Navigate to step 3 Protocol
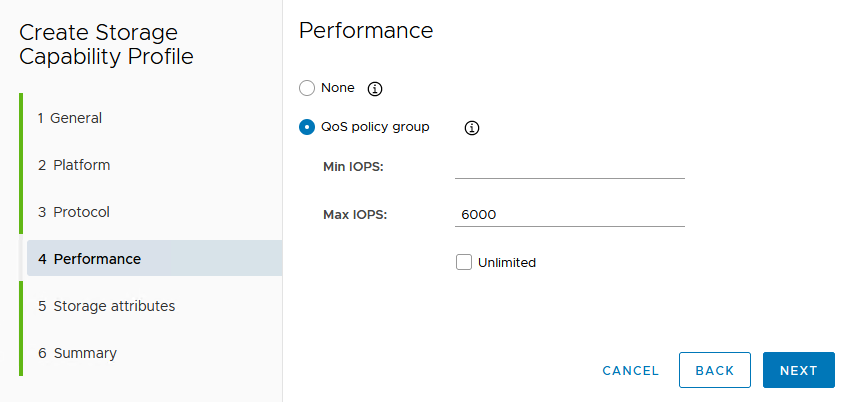The width and height of the screenshot is (850, 402). [74, 212]
